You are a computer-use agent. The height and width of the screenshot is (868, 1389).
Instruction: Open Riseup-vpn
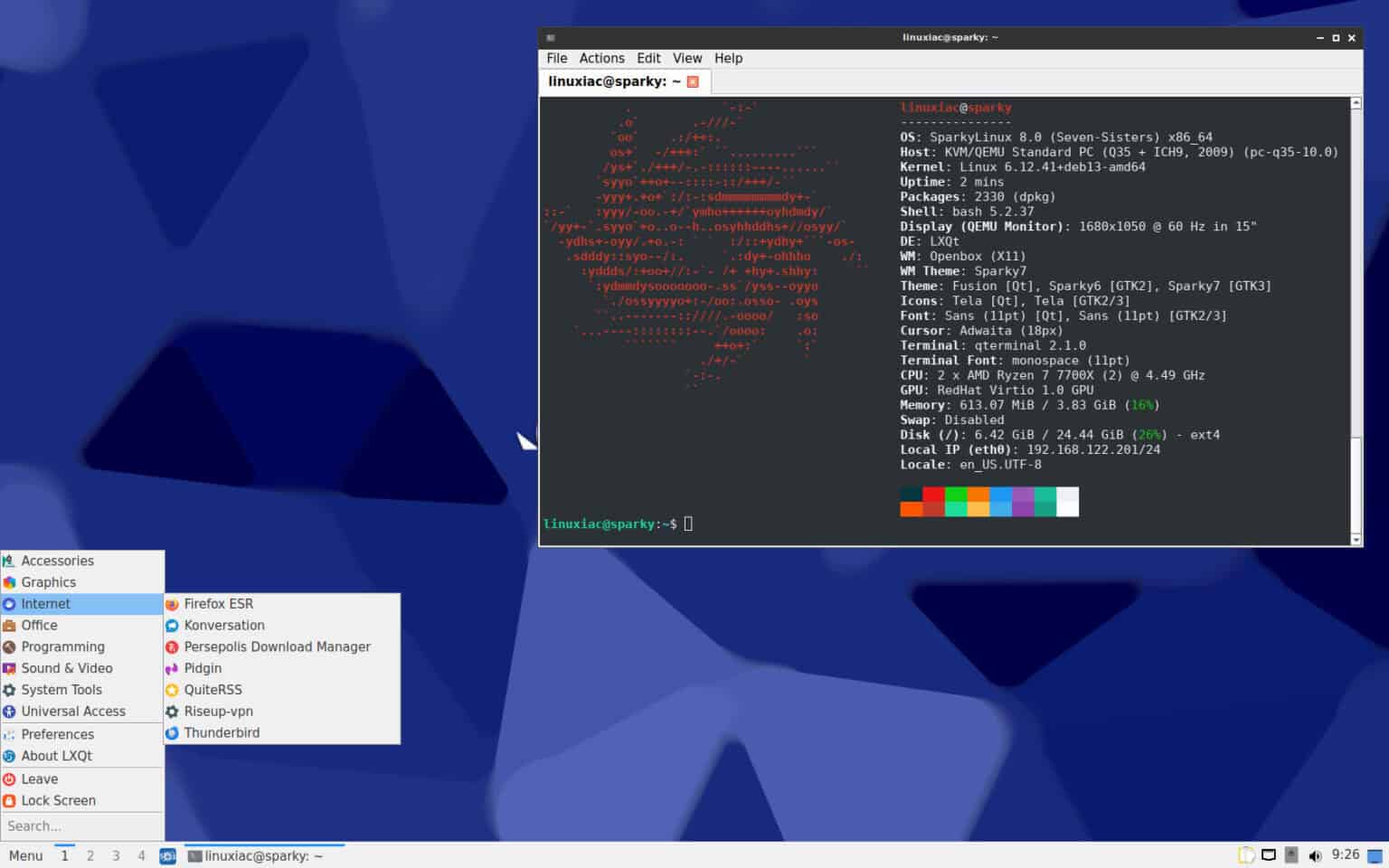[x=218, y=711]
